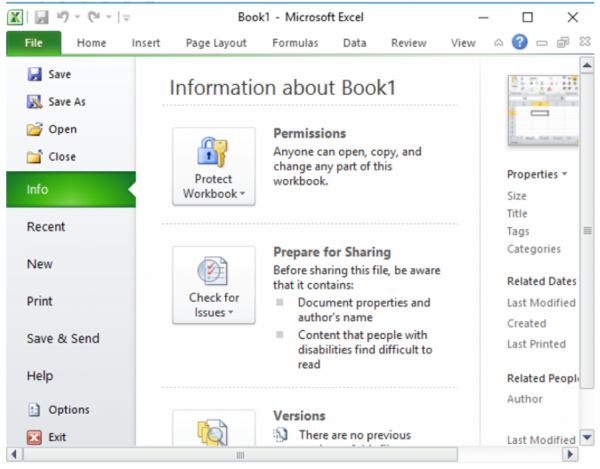Image resolution: width=600 pixels, height=469 pixels.
Task: Select the Info section in the sidebar
Action: pyautogui.click(x=71, y=189)
